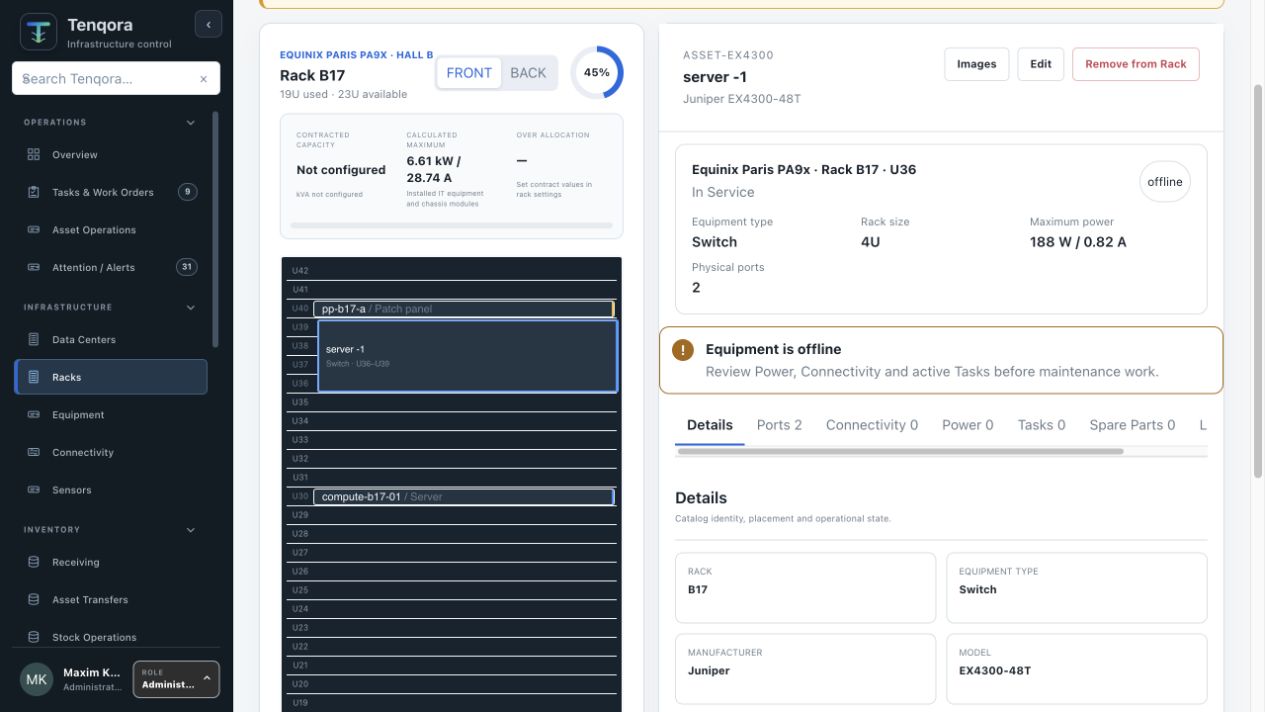1265x712 pixels.
Task: Switch rack view to FRONT
Action: tap(469, 73)
